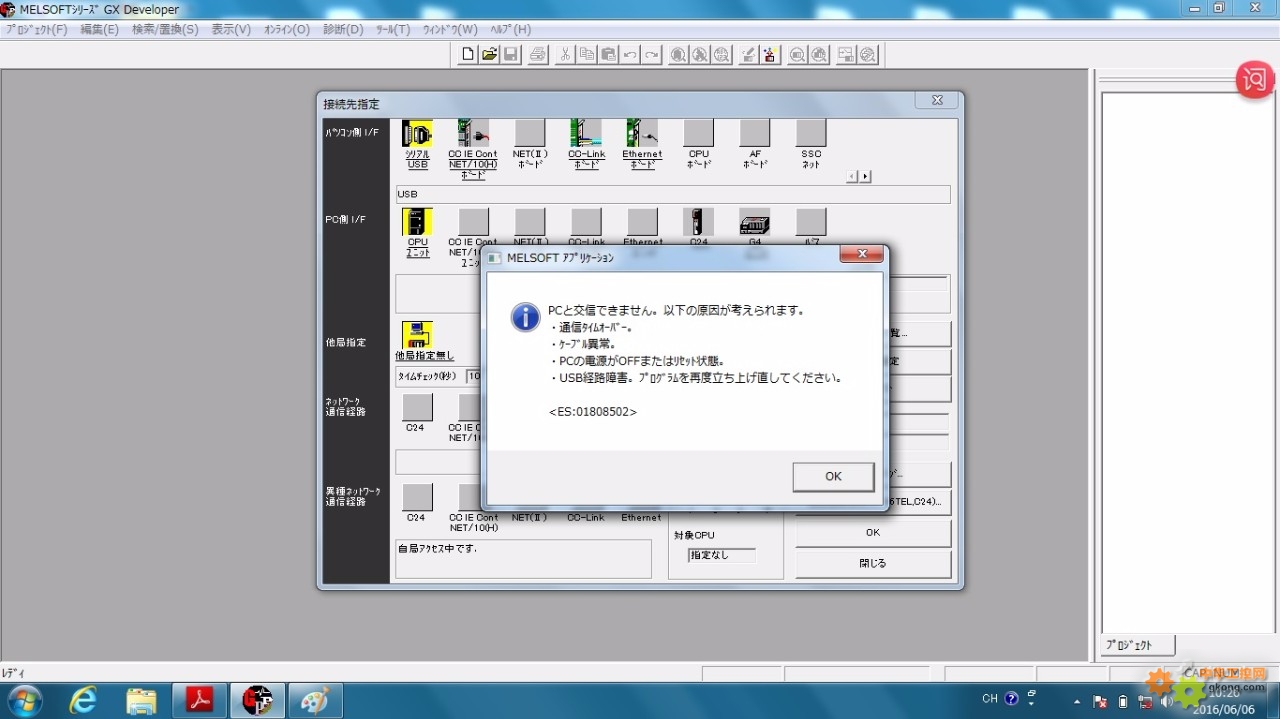The height and width of the screenshot is (719, 1280).
Task: Open the 診断(D) menu
Action: [343, 29]
